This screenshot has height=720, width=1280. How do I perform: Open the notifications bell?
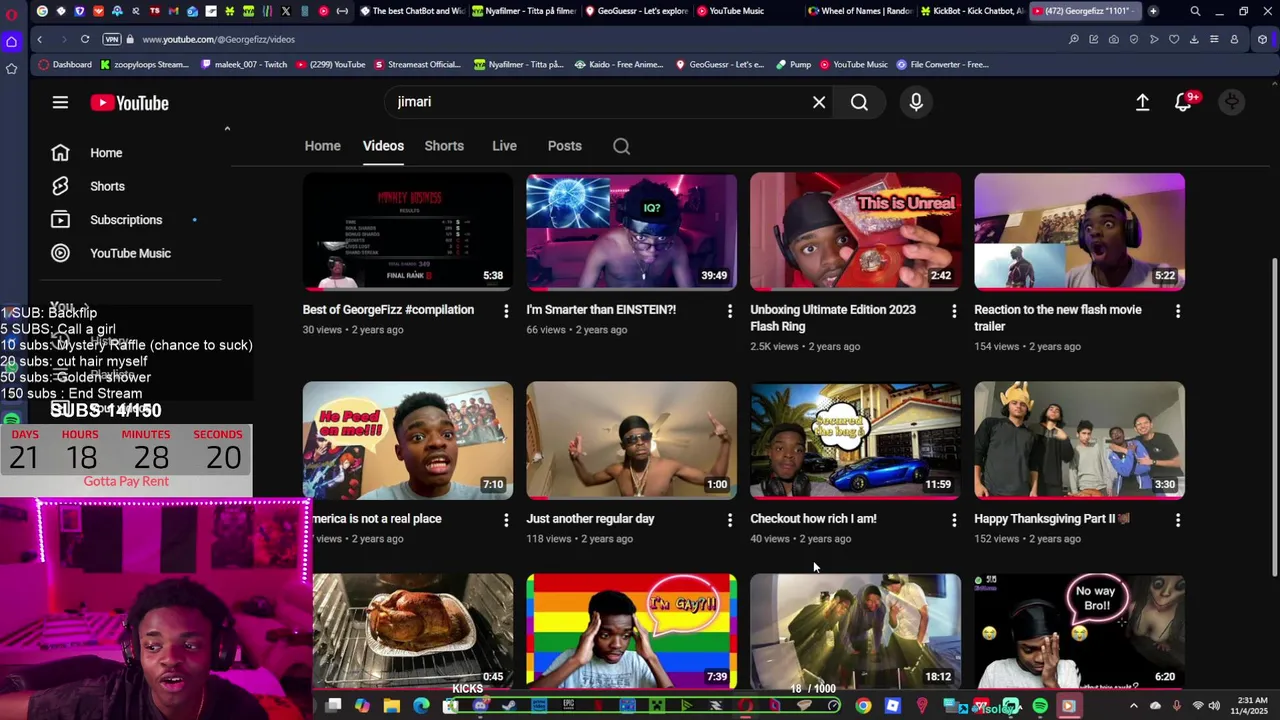[1183, 102]
